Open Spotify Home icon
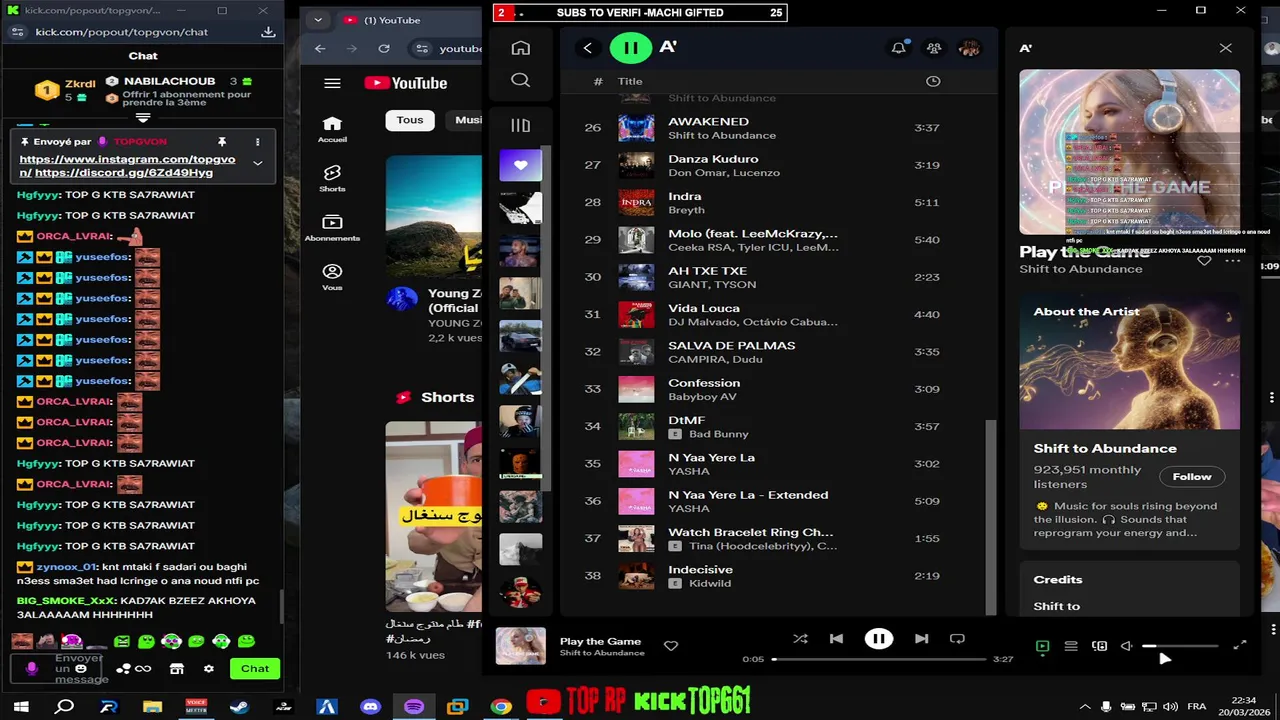Image resolution: width=1280 pixels, height=720 pixels. click(x=520, y=48)
